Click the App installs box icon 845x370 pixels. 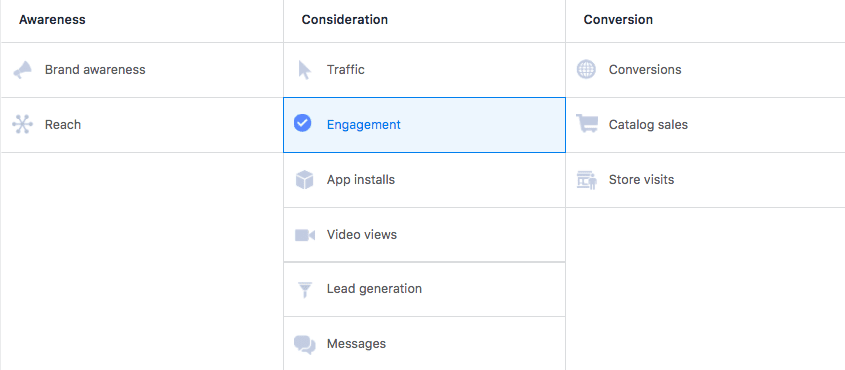tap(304, 179)
